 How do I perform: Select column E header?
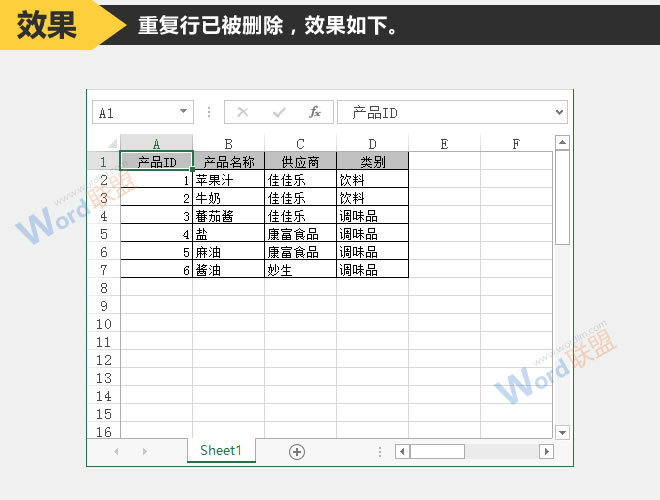tap(444, 144)
